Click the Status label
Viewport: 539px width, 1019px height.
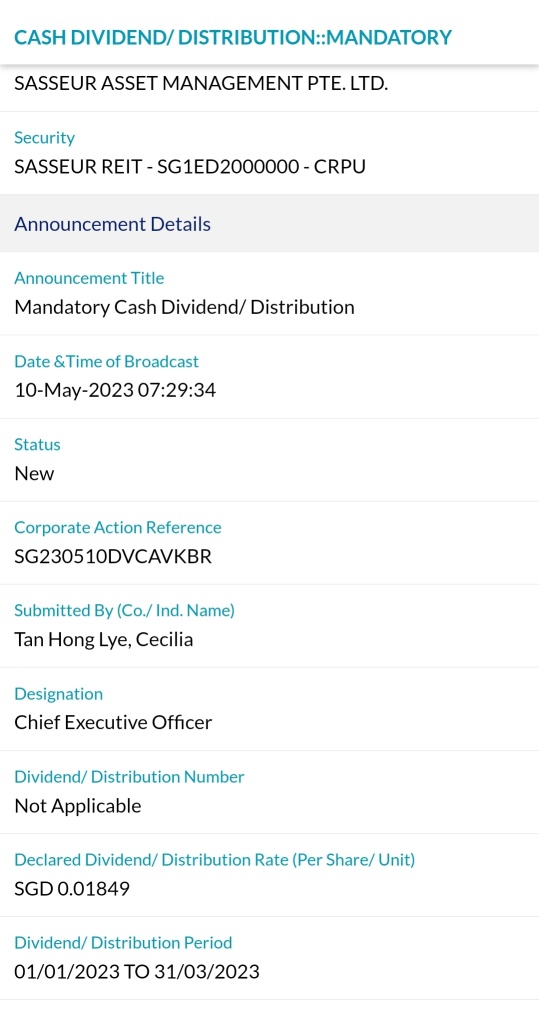click(x=37, y=445)
